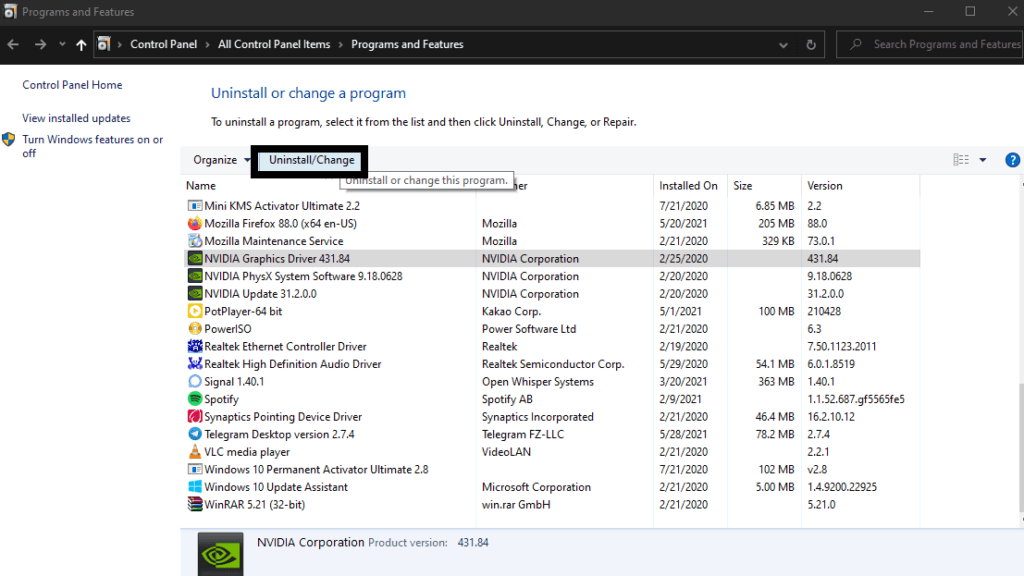1024x576 pixels.
Task: Click the shield icon next to Windows features
Action: point(8,139)
